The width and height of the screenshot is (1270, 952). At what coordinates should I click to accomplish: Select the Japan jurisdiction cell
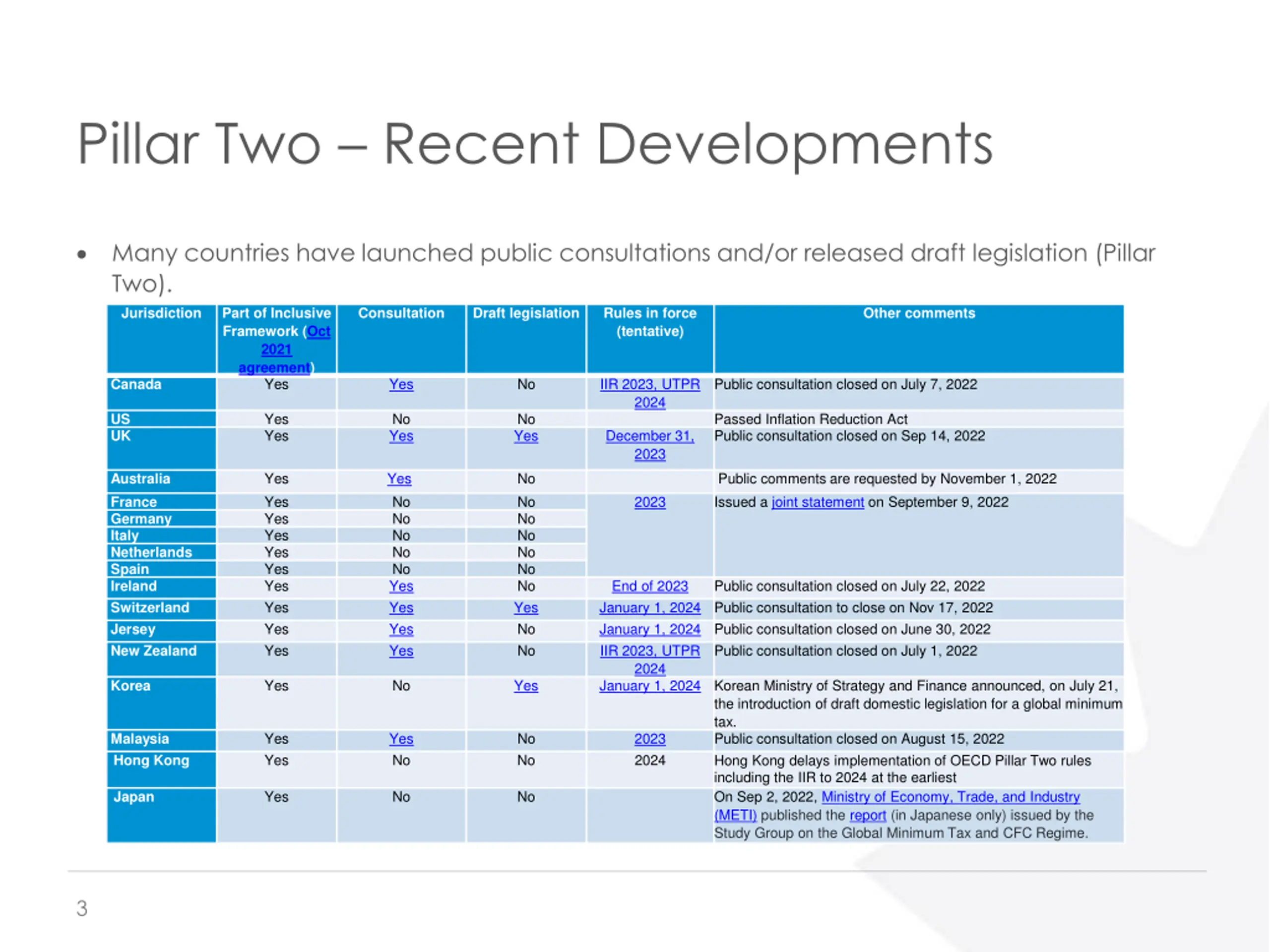(x=161, y=816)
